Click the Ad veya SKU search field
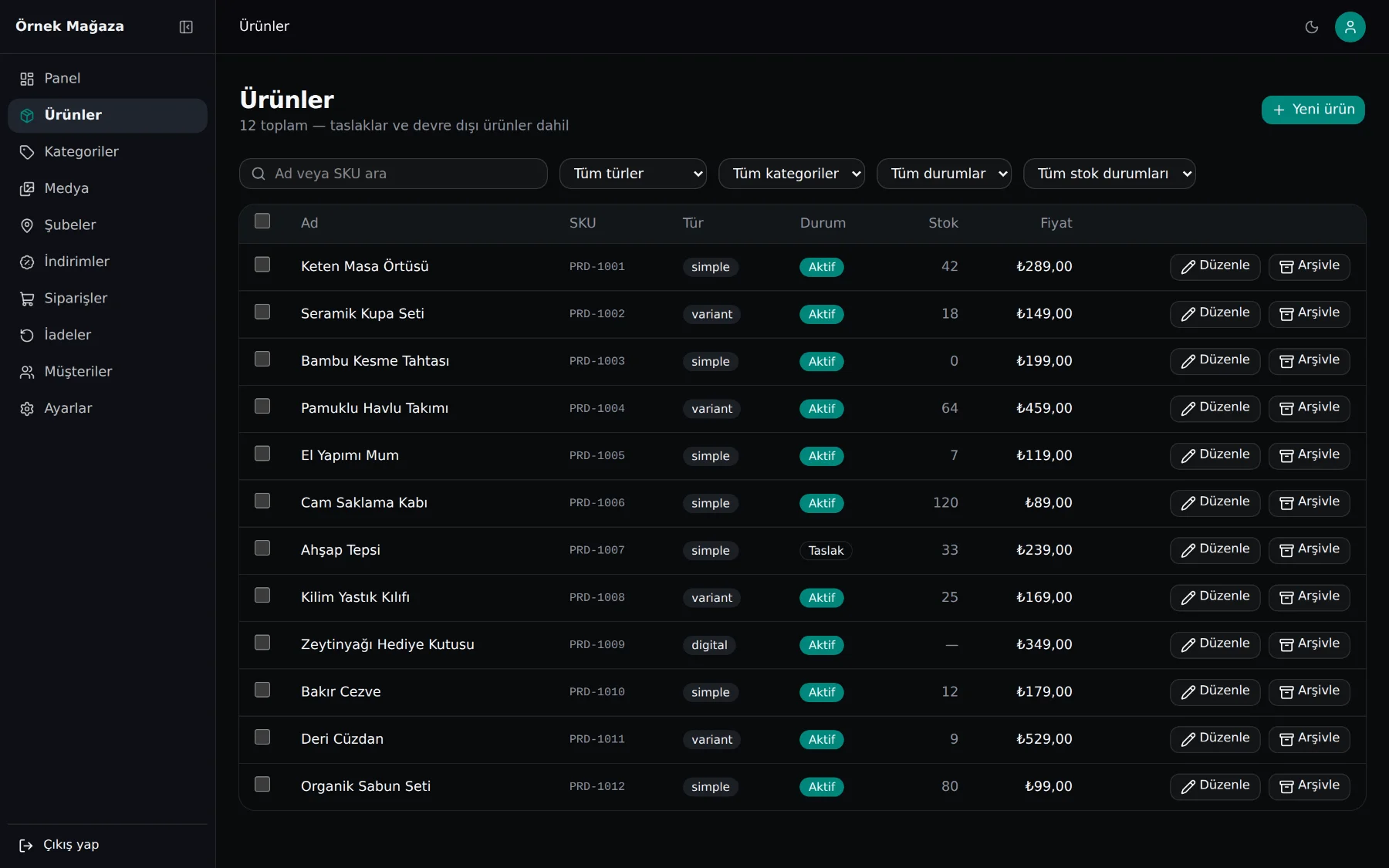 tap(394, 174)
